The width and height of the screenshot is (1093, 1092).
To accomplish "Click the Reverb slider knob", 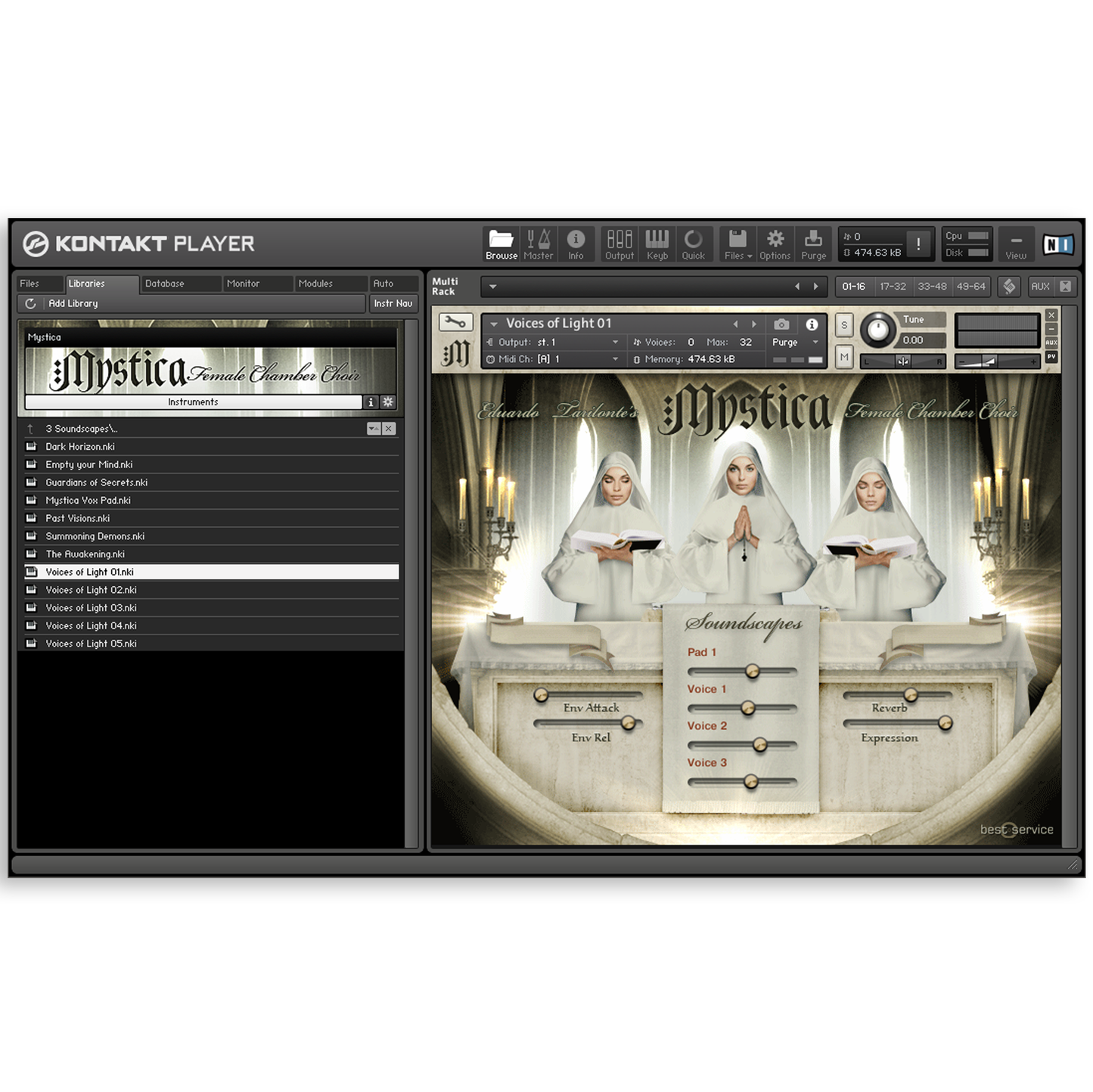I will pos(911,694).
